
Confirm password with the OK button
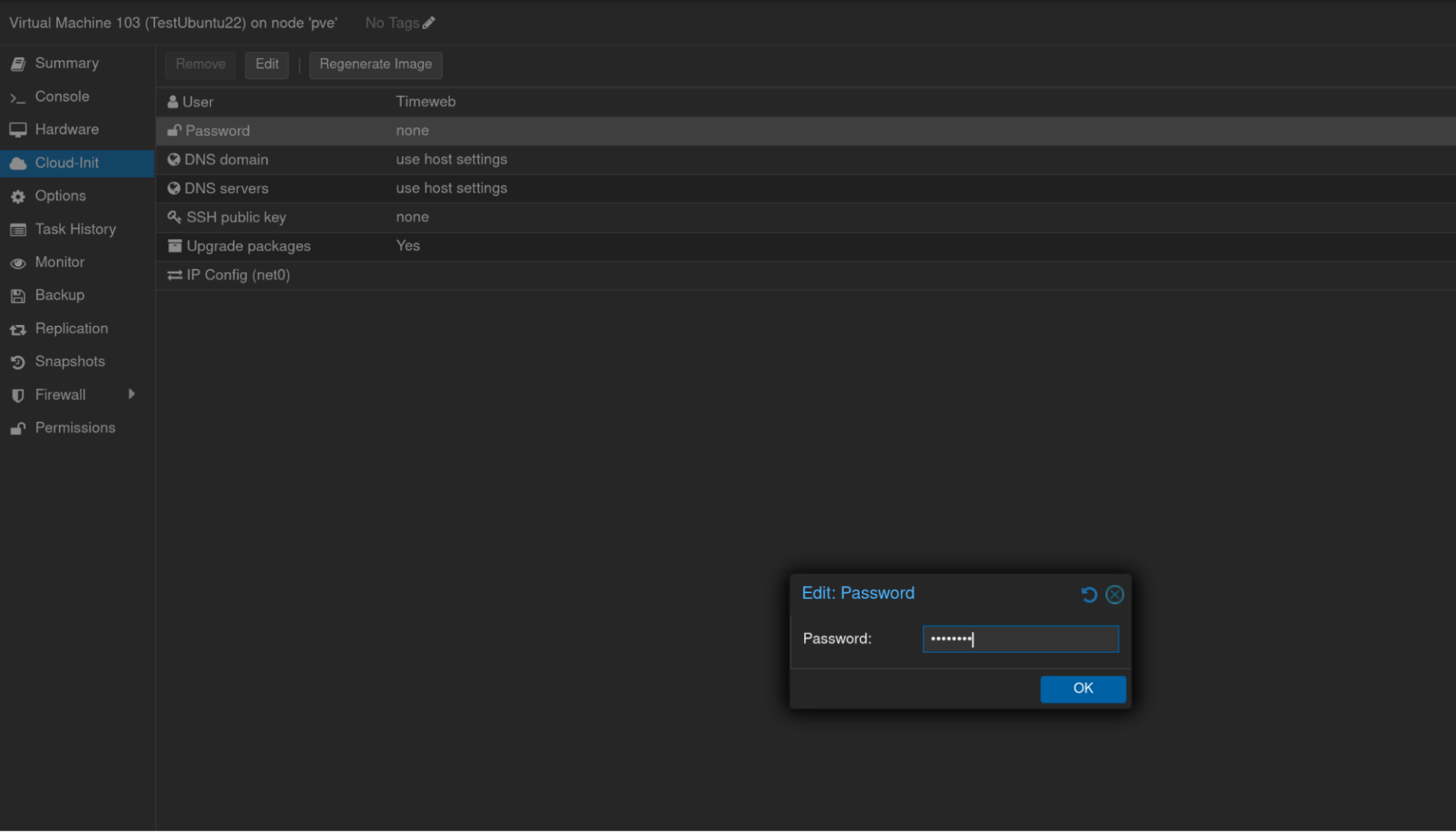1083,688
